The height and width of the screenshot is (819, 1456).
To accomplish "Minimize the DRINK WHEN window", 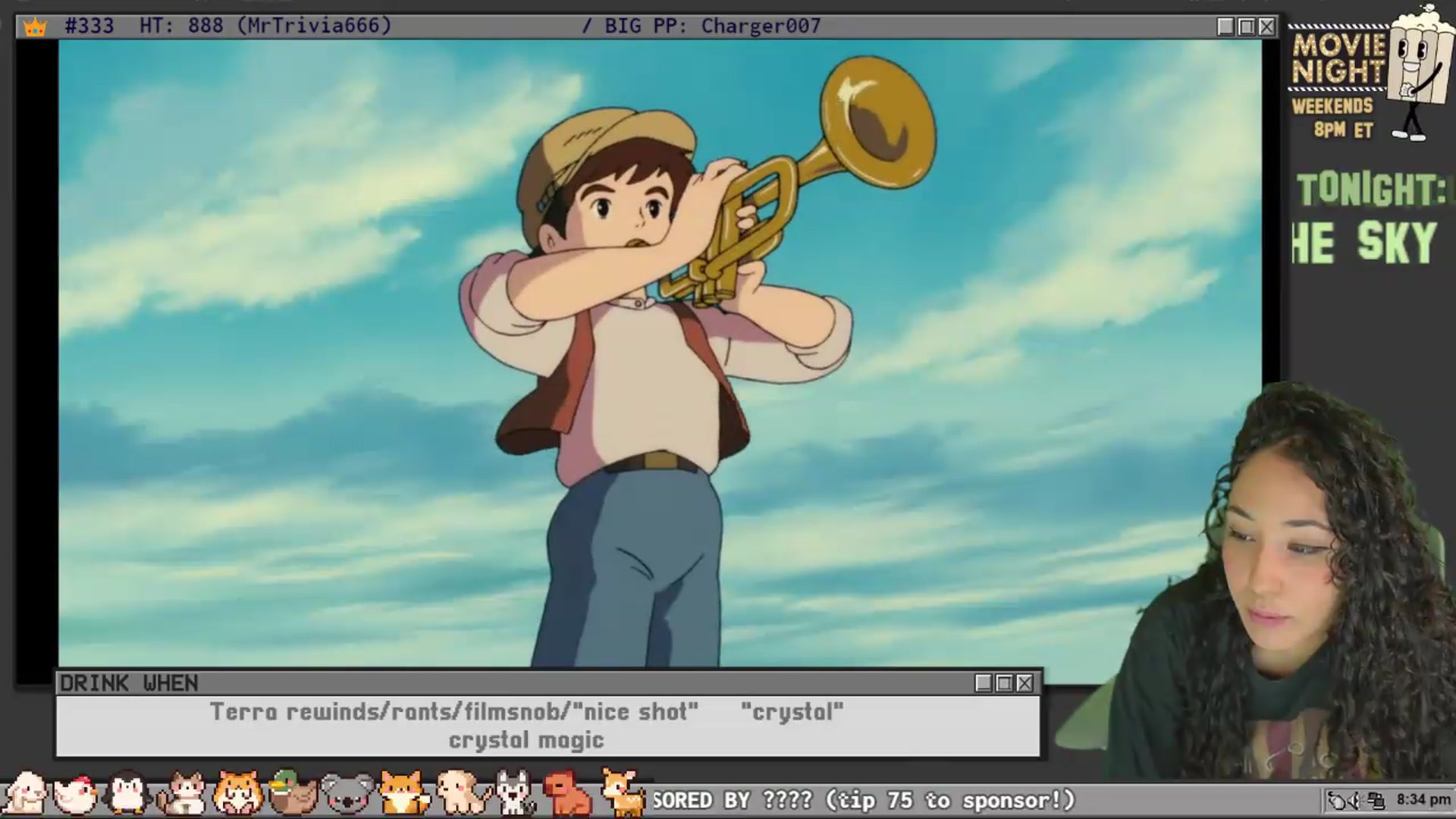I will coord(984,683).
